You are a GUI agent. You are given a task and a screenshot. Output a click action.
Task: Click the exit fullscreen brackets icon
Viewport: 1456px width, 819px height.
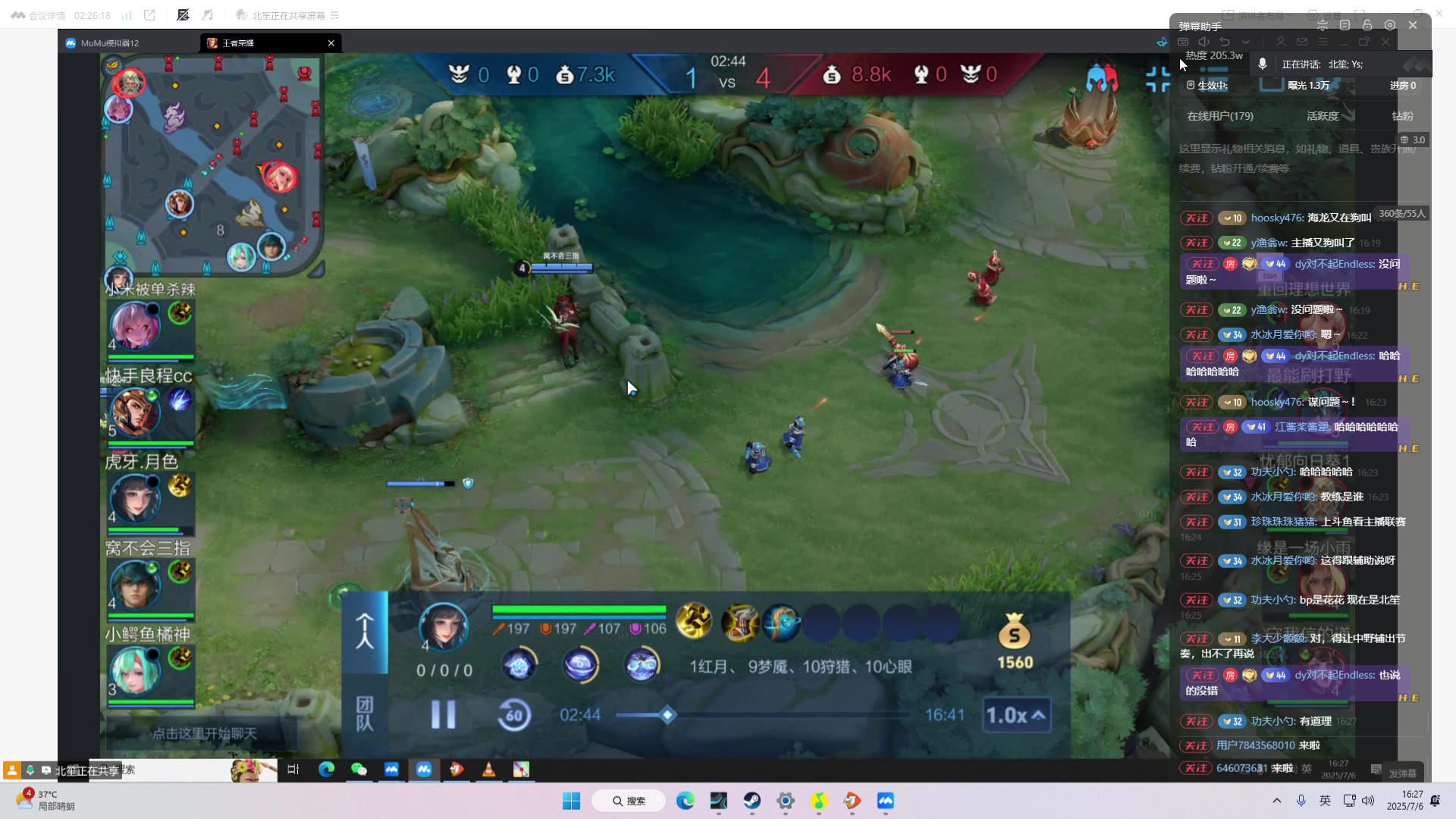coord(1157,79)
